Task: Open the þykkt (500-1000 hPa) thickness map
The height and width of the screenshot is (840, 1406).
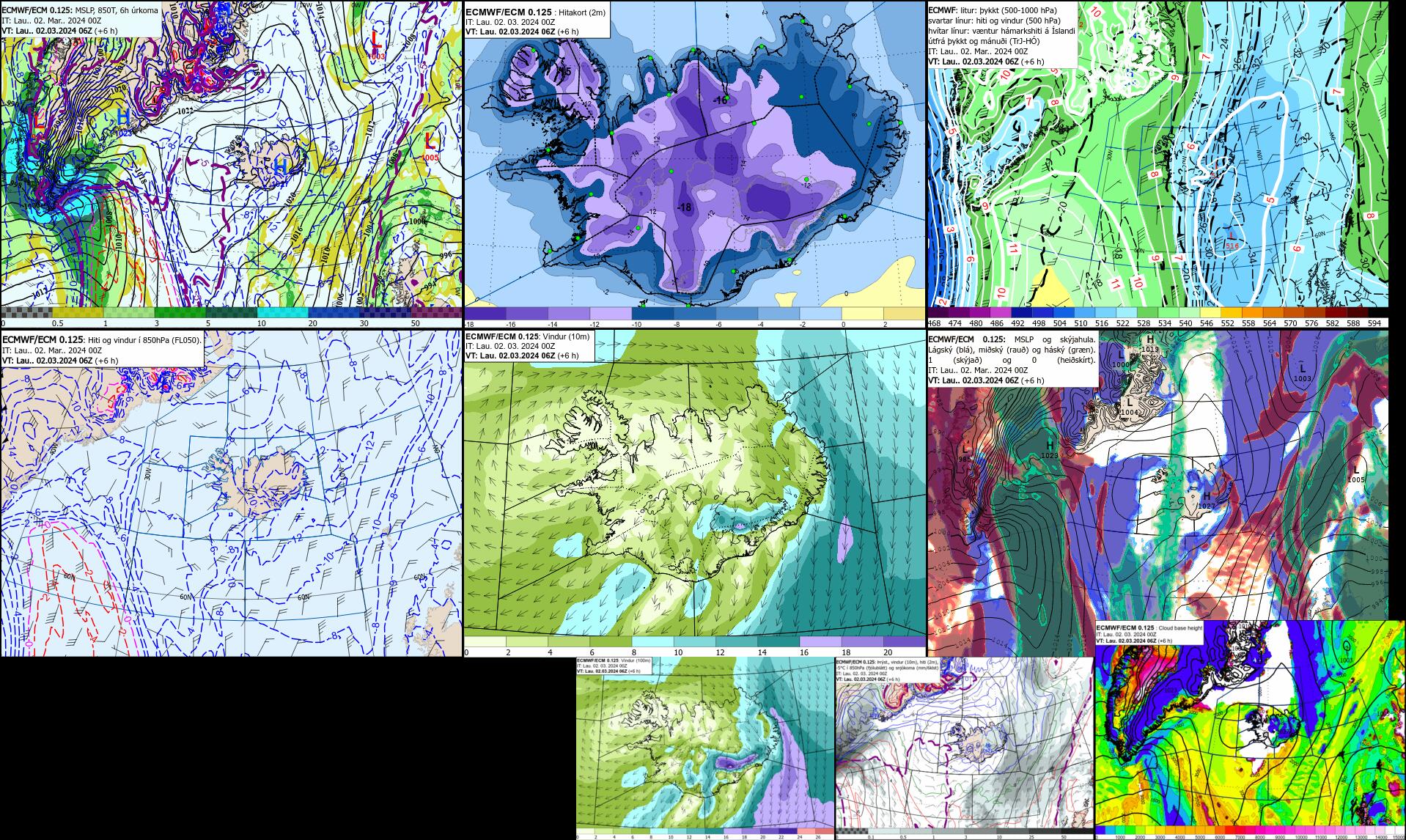Action: [x=1157, y=163]
